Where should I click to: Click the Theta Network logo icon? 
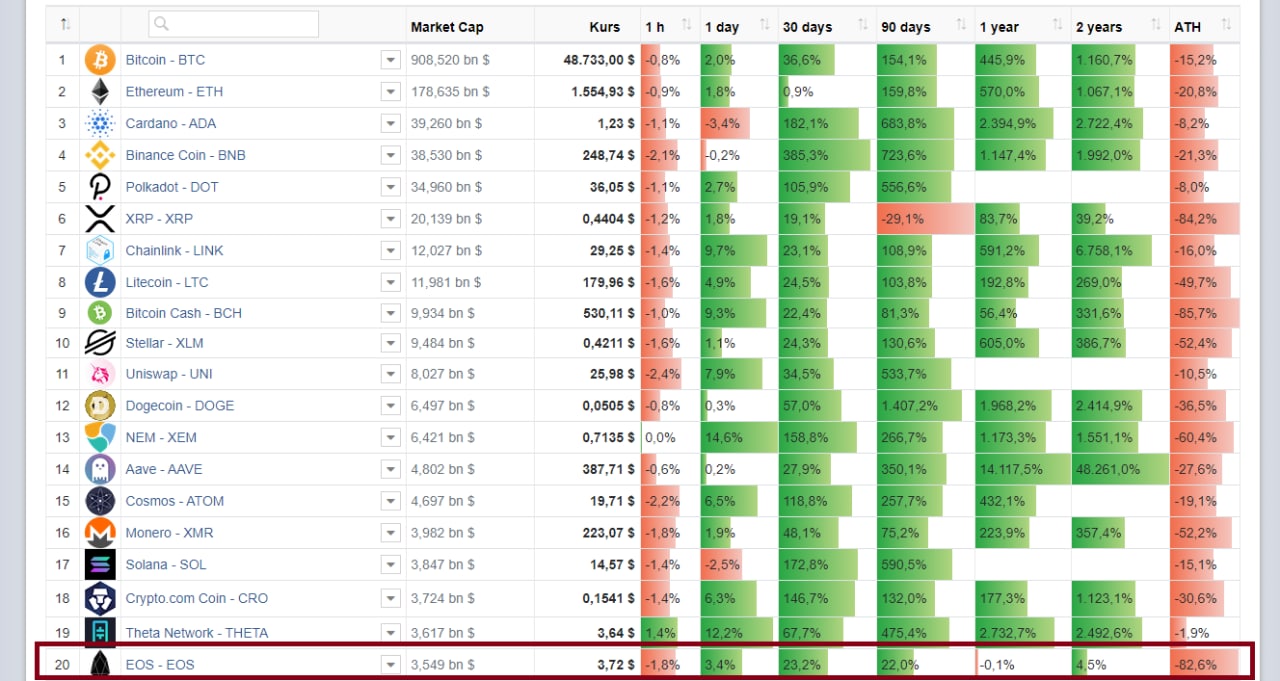pyautogui.click(x=100, y=632)
